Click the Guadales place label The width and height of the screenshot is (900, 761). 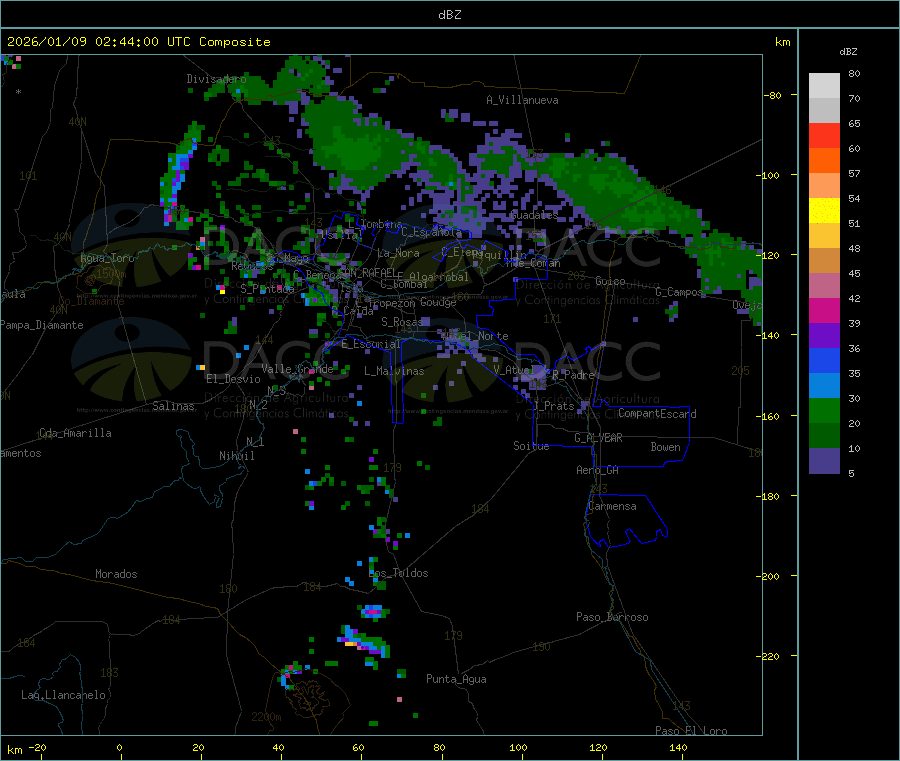(x=534, y=215)
